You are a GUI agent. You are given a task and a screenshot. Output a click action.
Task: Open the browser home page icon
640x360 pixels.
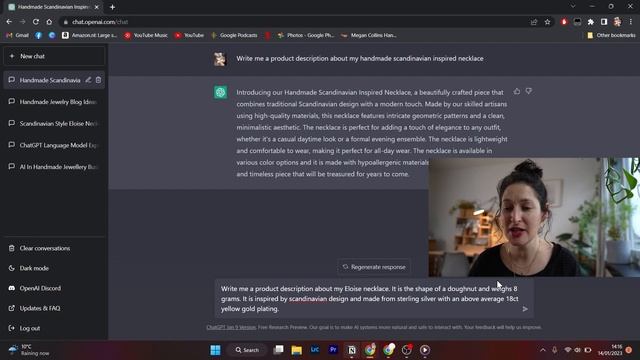49,22
